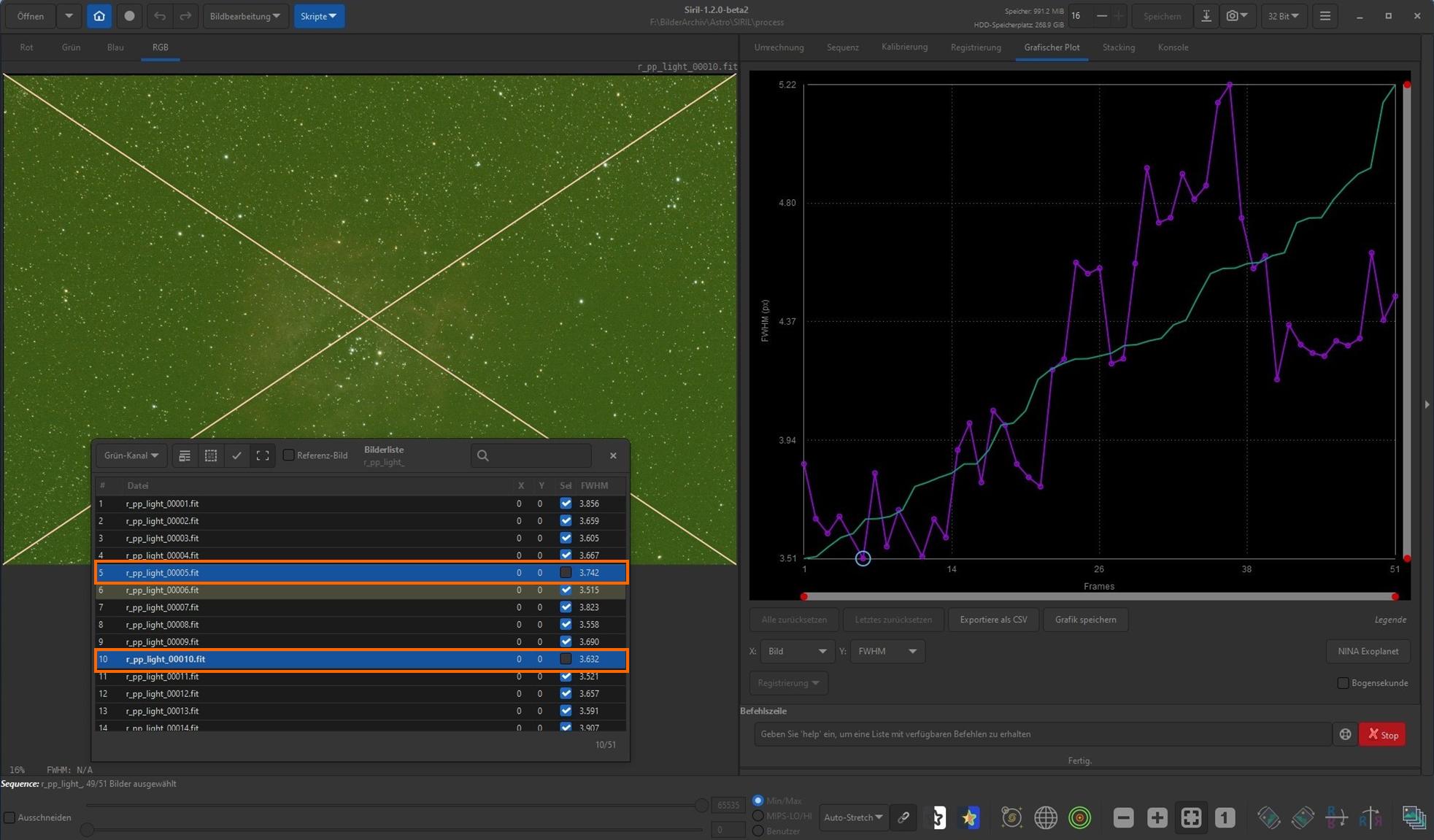Click the zoom-to-fit icon
1434x840 pixels.
[1190, 817]
